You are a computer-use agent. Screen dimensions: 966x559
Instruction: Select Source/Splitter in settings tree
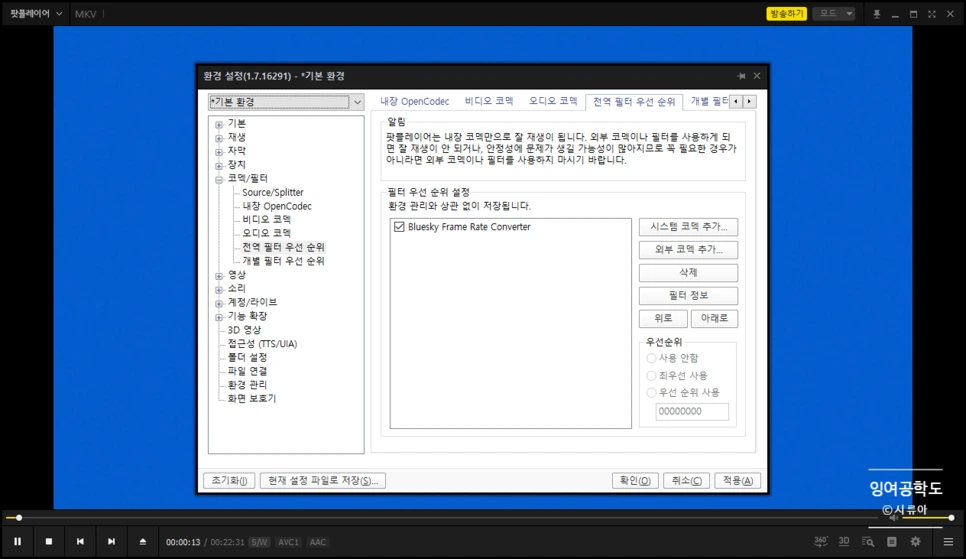pos(273,192)
